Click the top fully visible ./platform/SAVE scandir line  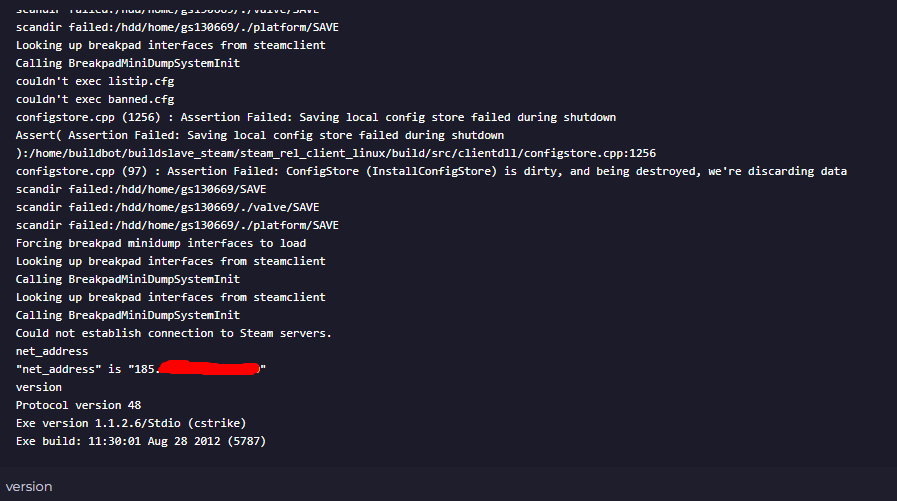click(177, 27)
